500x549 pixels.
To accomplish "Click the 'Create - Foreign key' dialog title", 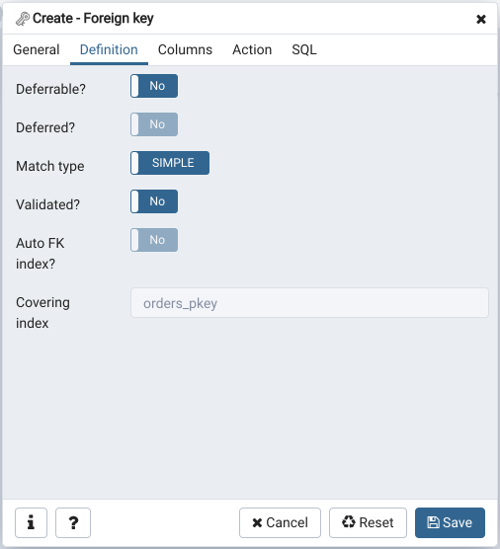I will pos(93,18).
